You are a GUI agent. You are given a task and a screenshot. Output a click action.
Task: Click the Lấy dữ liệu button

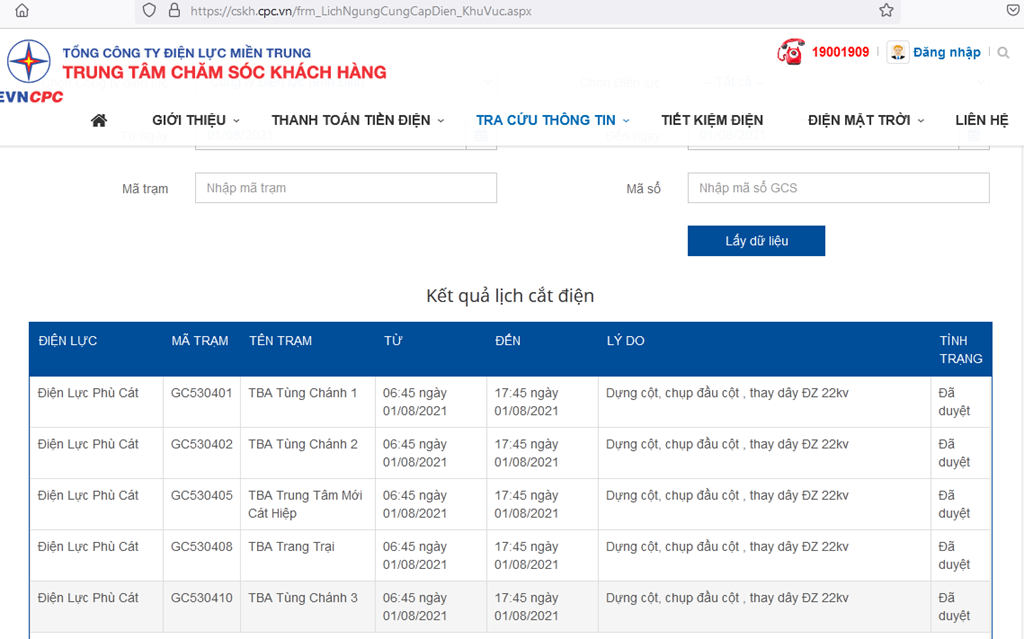(x=756, y=240)
